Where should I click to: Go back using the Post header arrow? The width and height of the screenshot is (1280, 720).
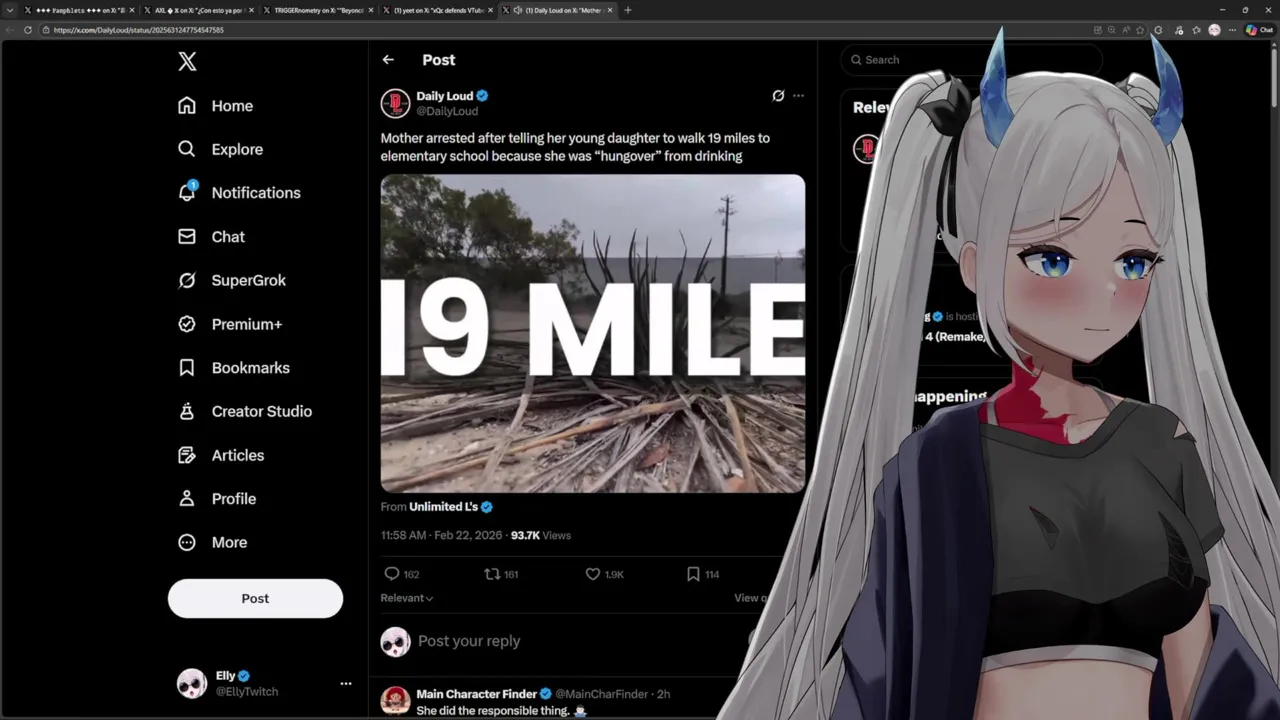[x=388, y=60]
